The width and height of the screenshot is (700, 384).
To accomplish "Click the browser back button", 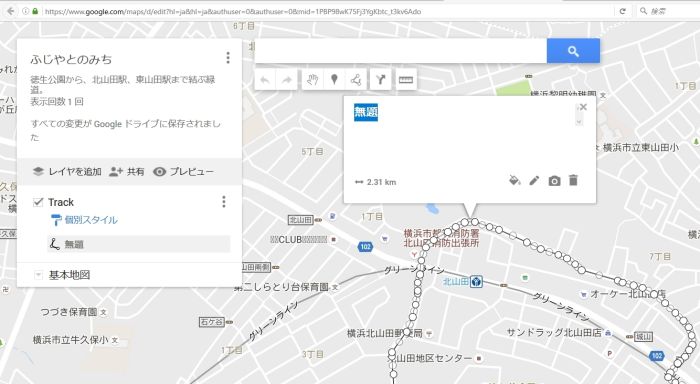I will [11, 11].
